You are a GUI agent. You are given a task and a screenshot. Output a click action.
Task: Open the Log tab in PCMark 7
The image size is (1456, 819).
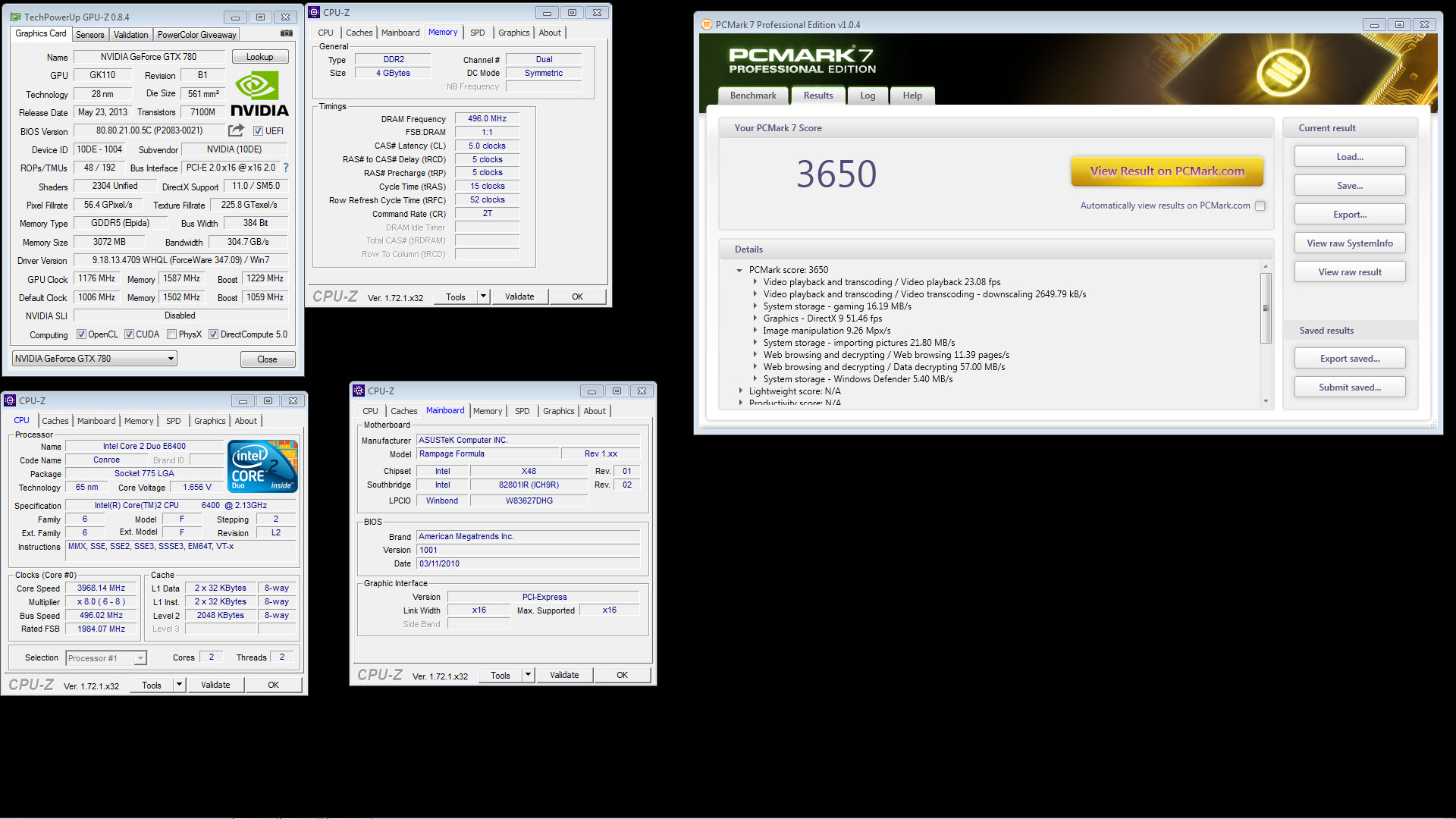868,96
